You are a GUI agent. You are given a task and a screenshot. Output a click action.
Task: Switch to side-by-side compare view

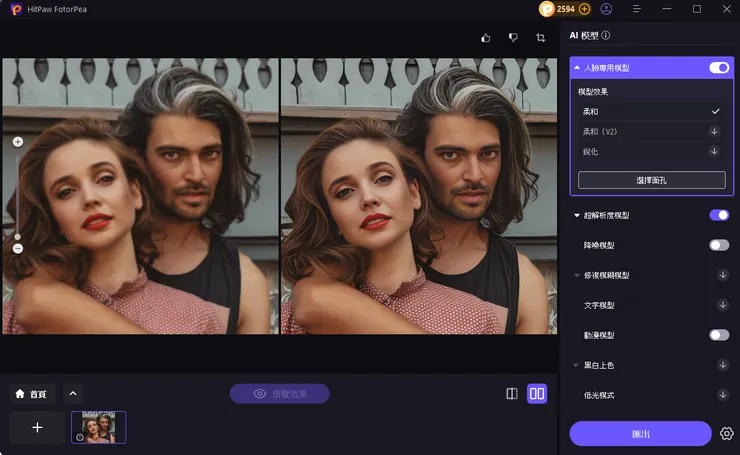click(x=537, y=394)
